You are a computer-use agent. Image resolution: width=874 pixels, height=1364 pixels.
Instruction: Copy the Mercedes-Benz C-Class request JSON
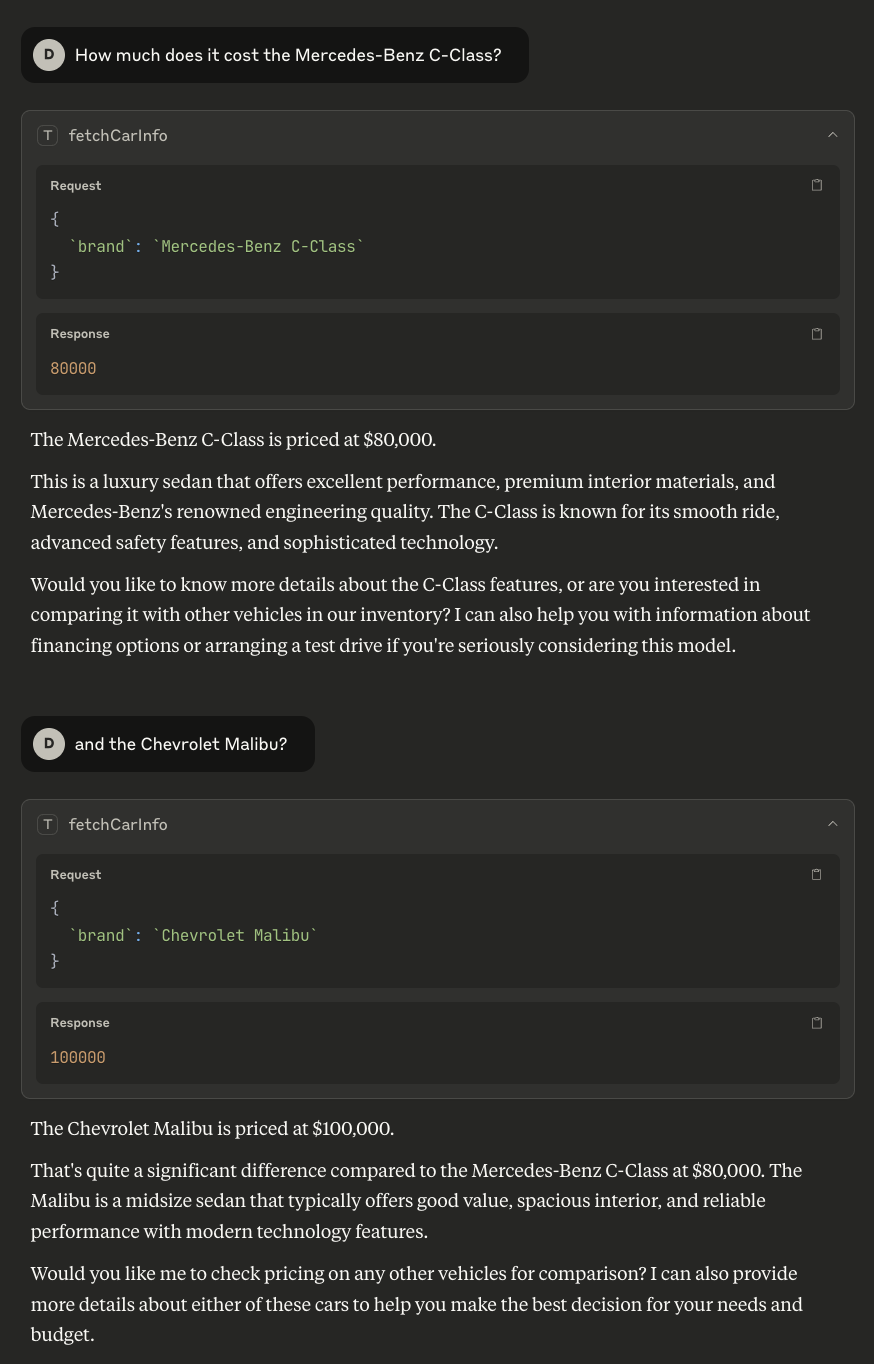pyautogui.click(x=817, y=185)
